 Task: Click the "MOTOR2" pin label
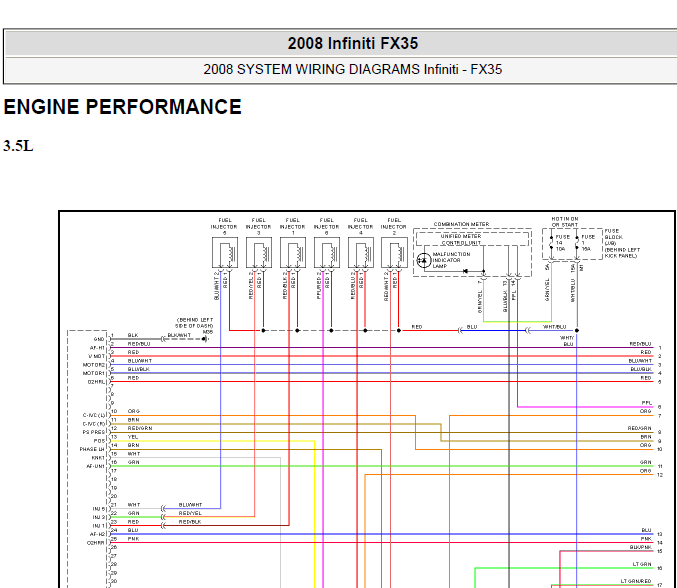point(94,365)
